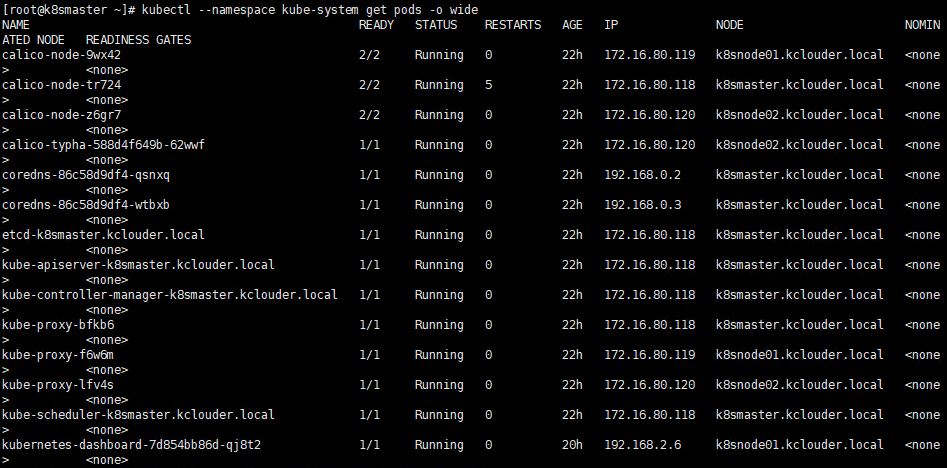
Task: Click calico-typha-588d4f649b-62wwf pod name
Action: click(106, 145)
